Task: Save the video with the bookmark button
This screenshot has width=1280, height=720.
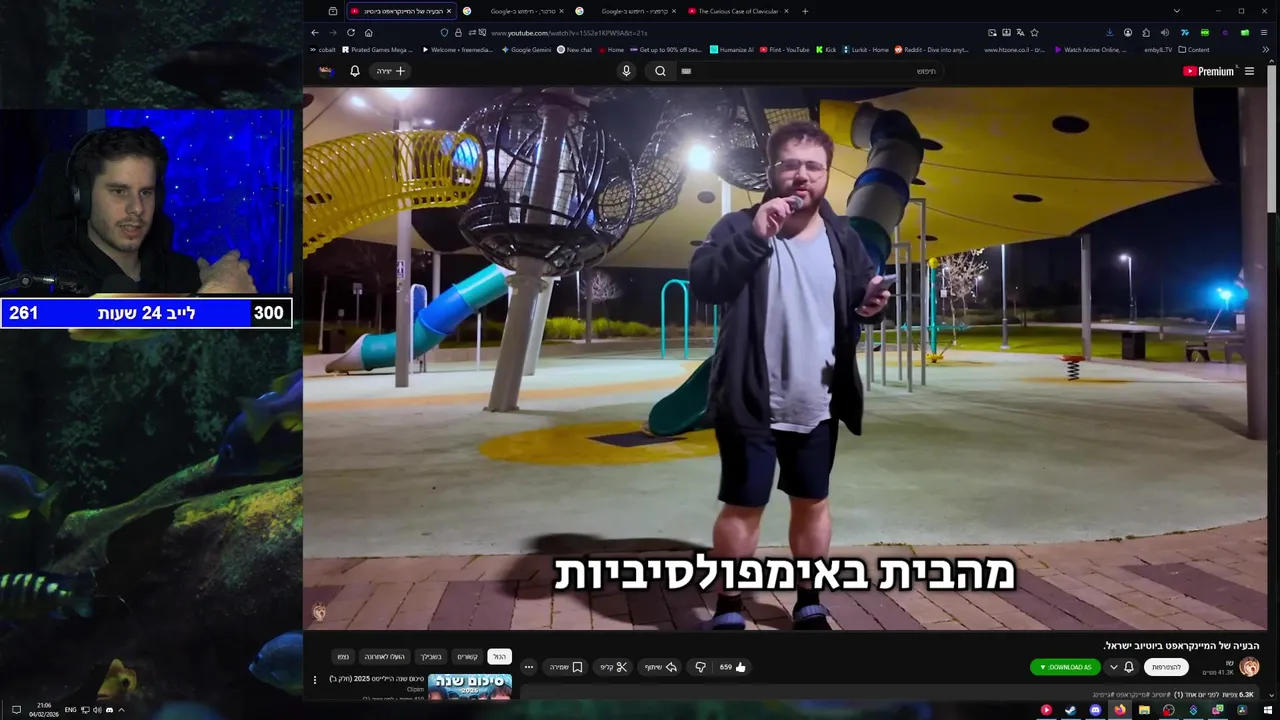Action: 567,667
